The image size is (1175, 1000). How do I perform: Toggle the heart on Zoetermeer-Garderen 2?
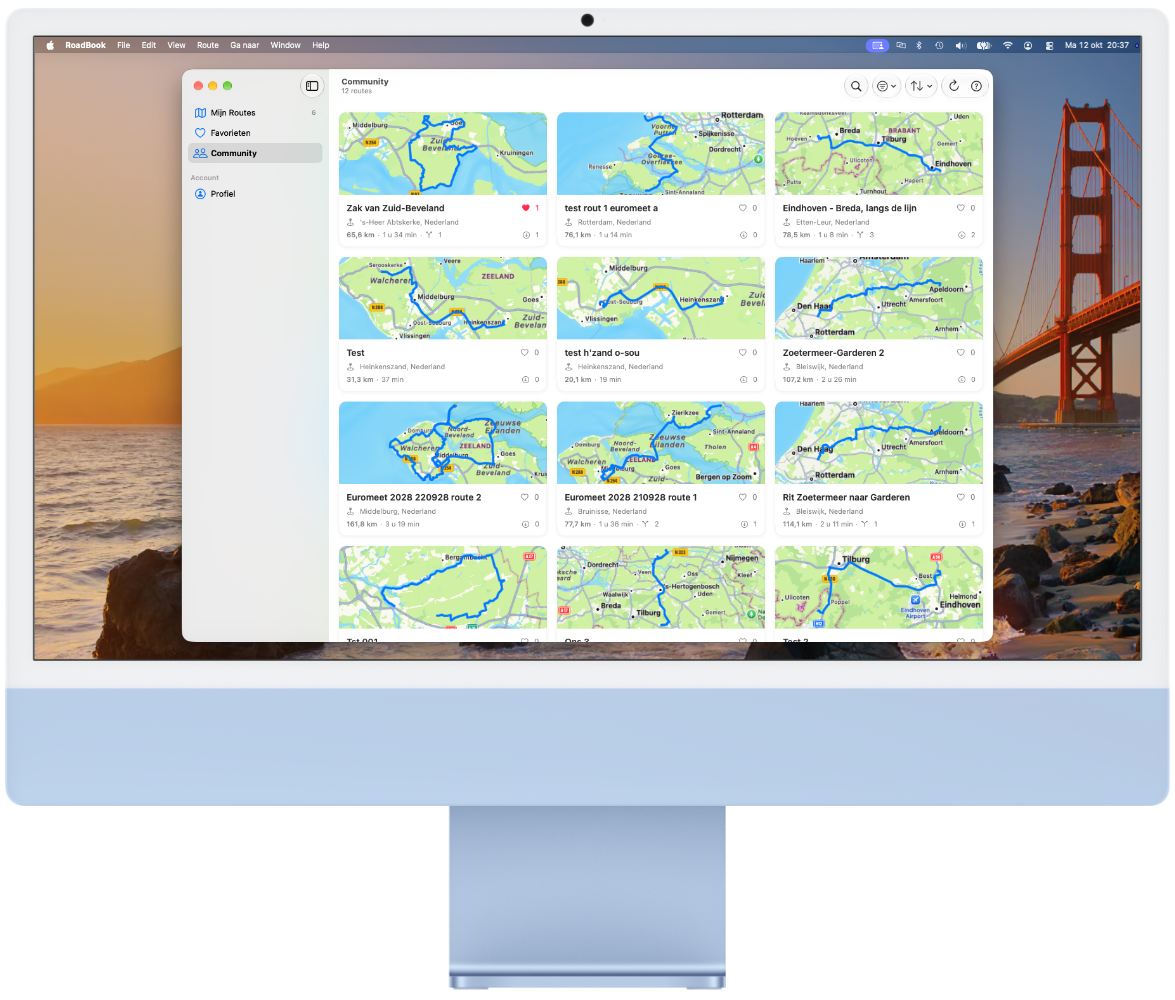961,352
